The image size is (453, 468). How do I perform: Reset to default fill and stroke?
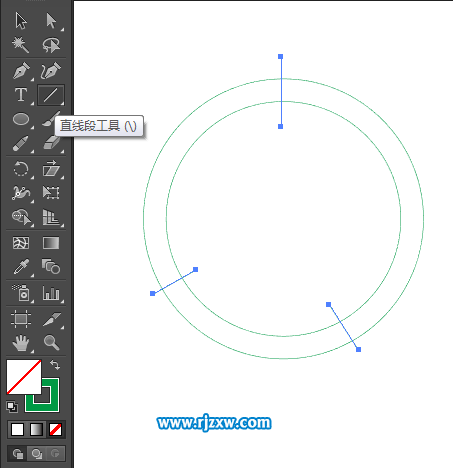point(12,407)
